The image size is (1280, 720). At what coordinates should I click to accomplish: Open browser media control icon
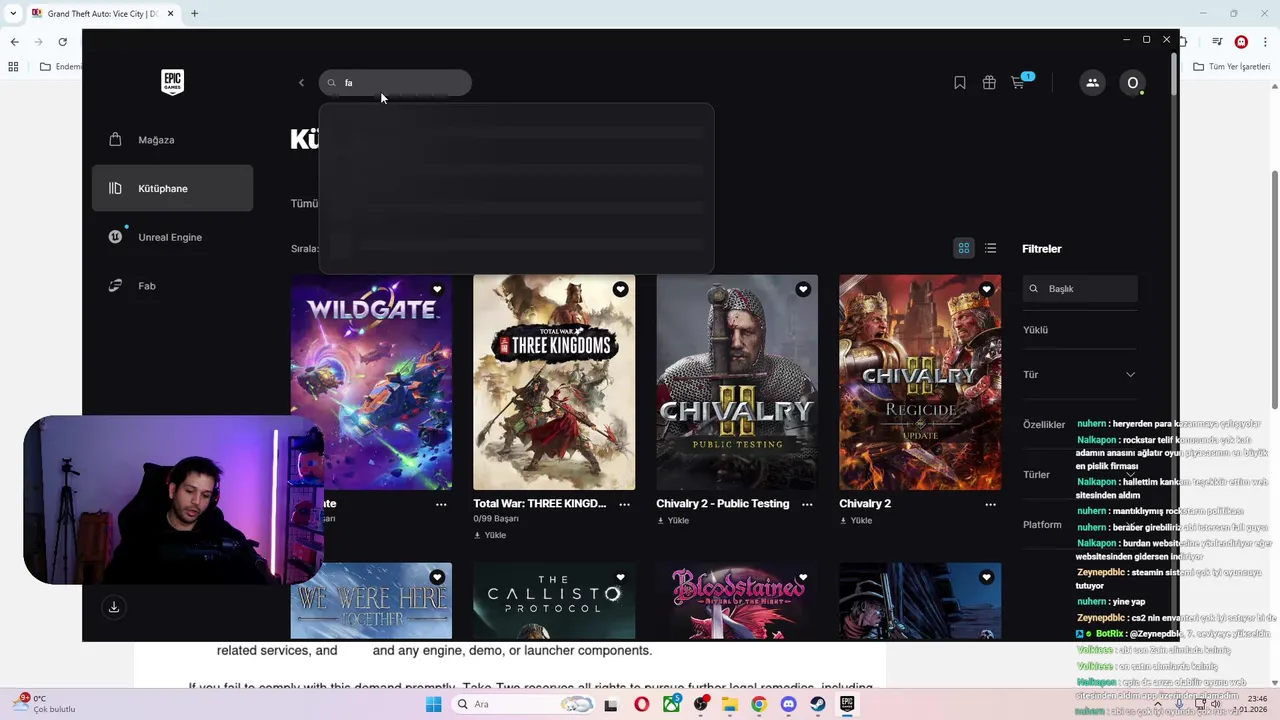click(x=1217, y=42)
